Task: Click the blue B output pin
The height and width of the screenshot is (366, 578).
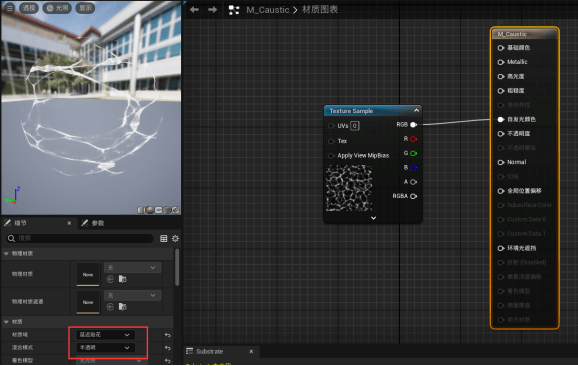Action: 414,168
